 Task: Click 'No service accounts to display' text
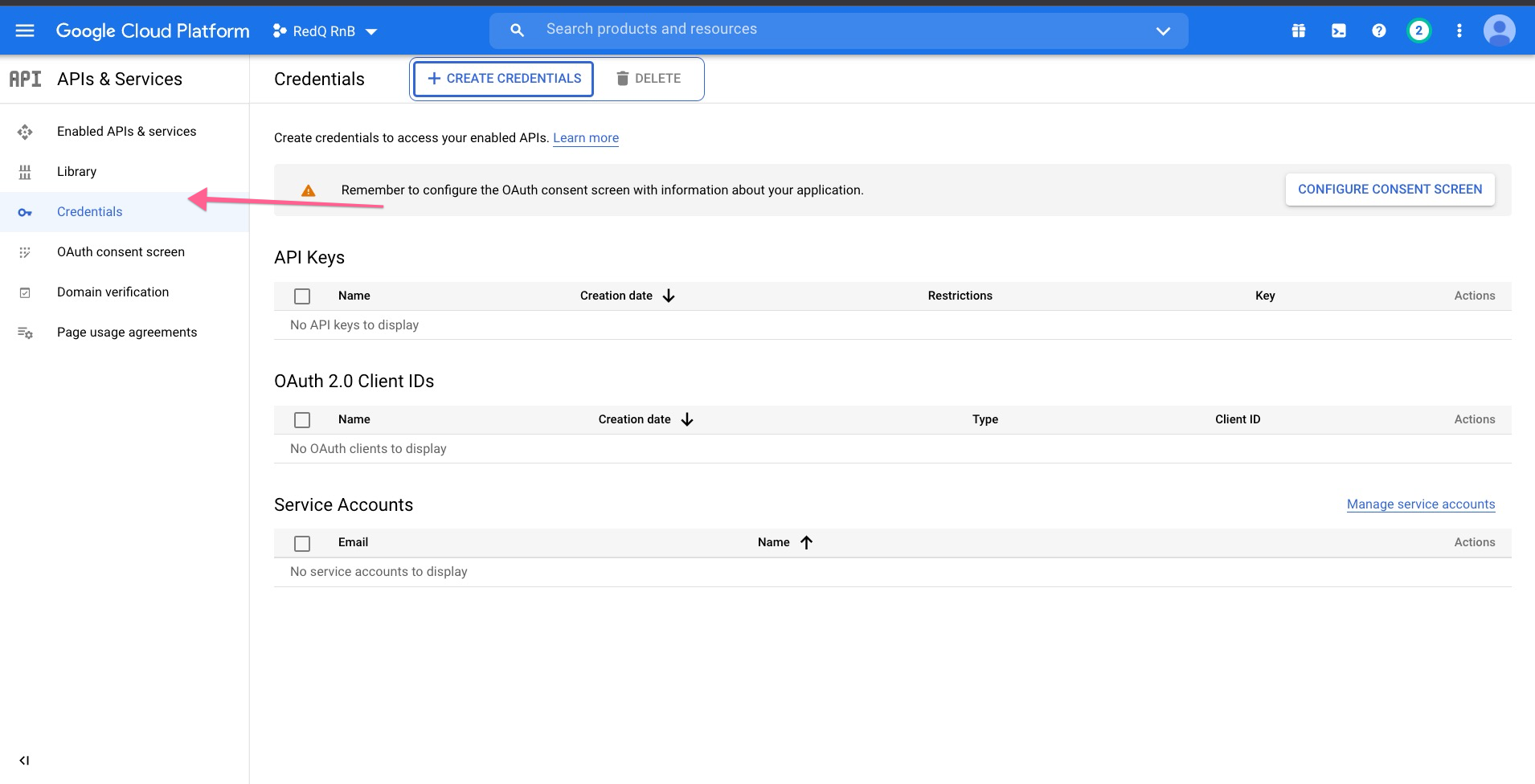(379, 572)
